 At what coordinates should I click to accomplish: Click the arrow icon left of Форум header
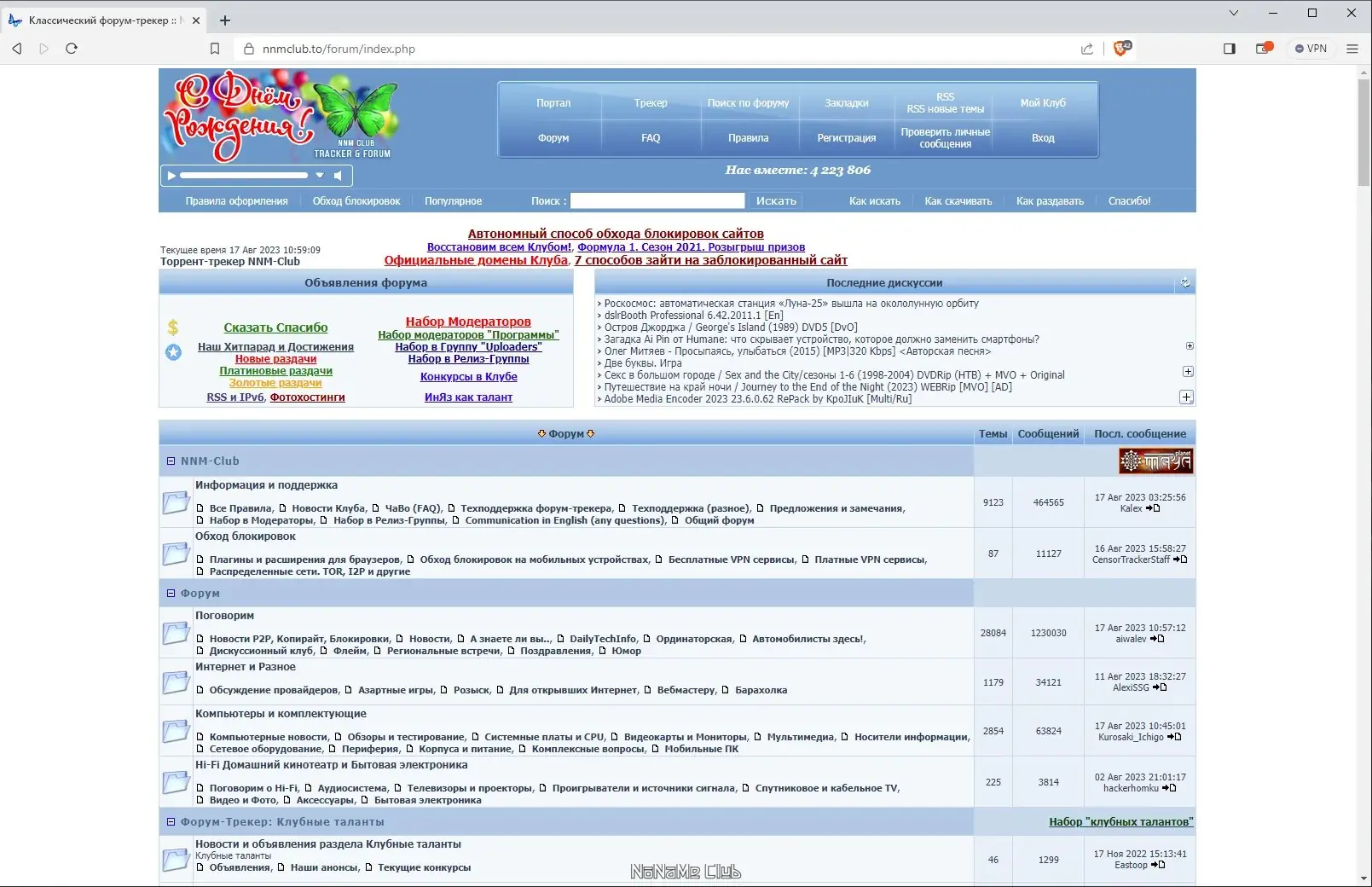pos(541,434)
